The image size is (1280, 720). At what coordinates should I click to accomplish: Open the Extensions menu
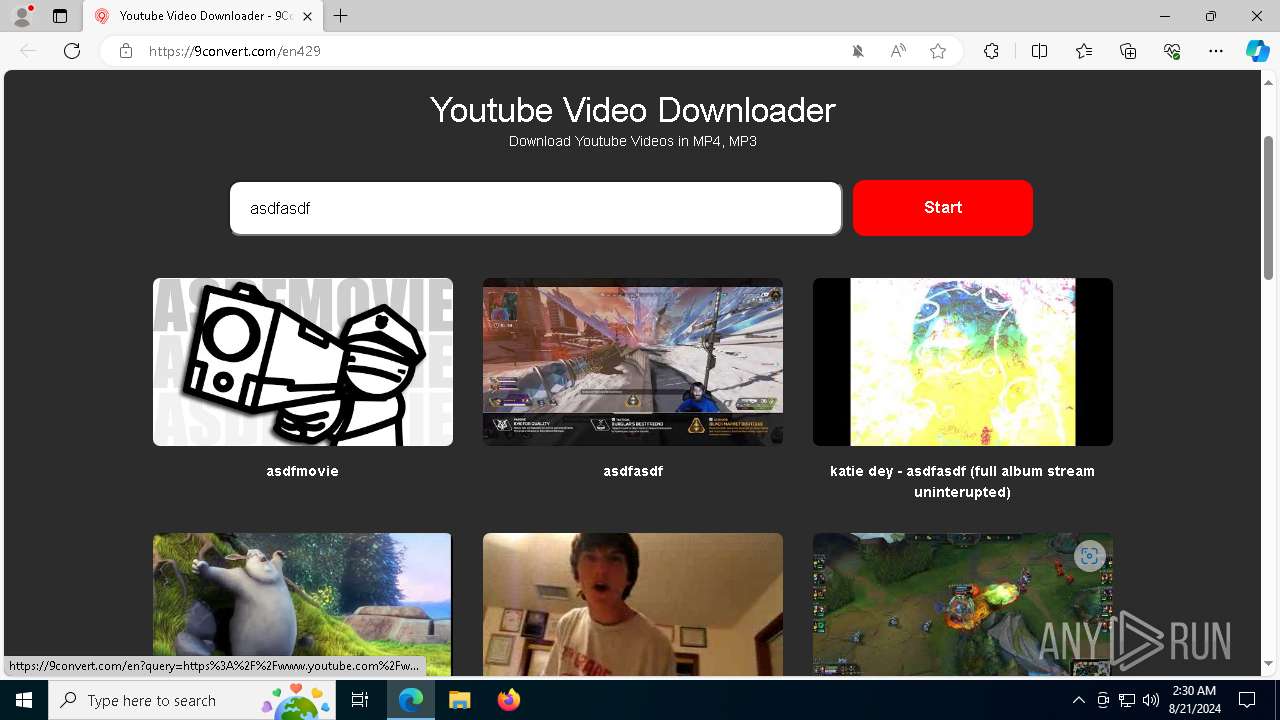[991, 51]
